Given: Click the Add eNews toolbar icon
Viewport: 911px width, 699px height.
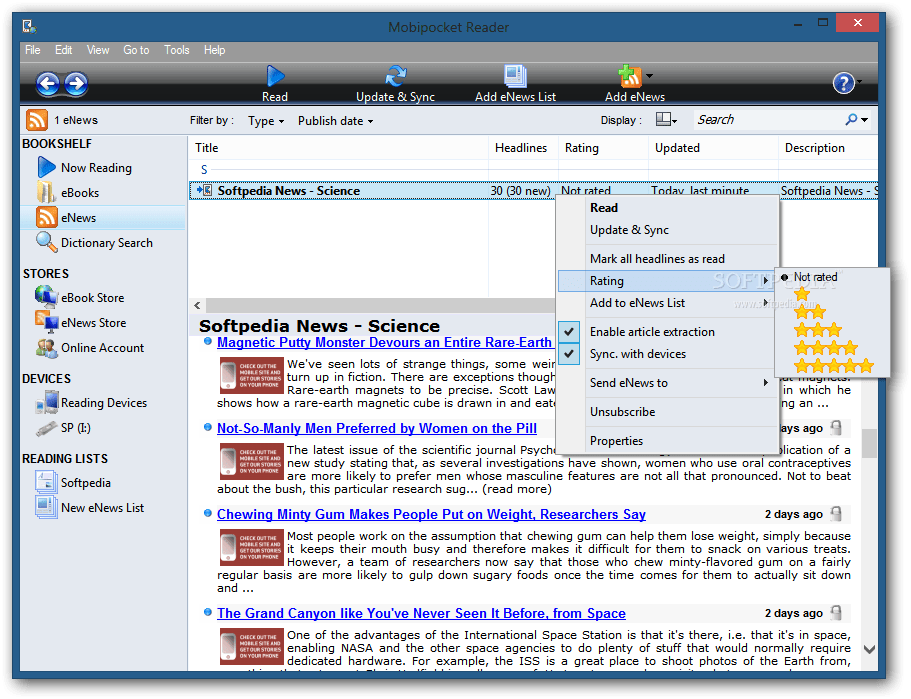Looking at the screenshot, I should click(629, 76).
